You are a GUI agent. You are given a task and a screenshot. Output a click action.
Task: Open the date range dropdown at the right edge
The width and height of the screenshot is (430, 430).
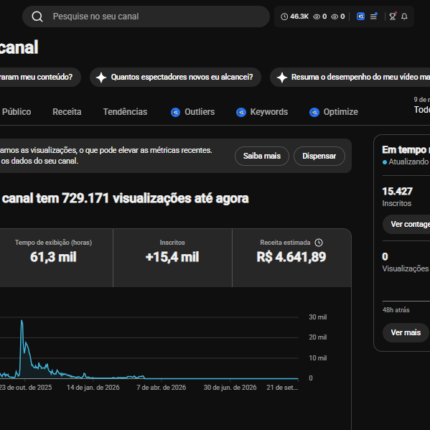422,105
